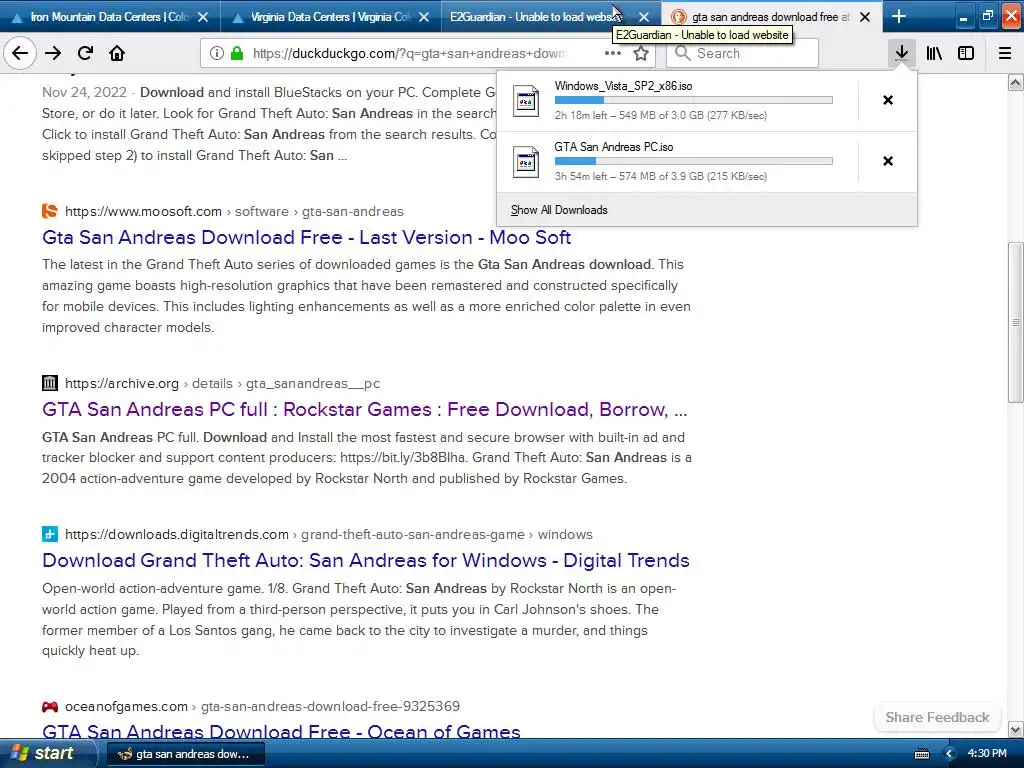Focus the browser Search box
The image size is (1024, 768).
coord(742,54)
